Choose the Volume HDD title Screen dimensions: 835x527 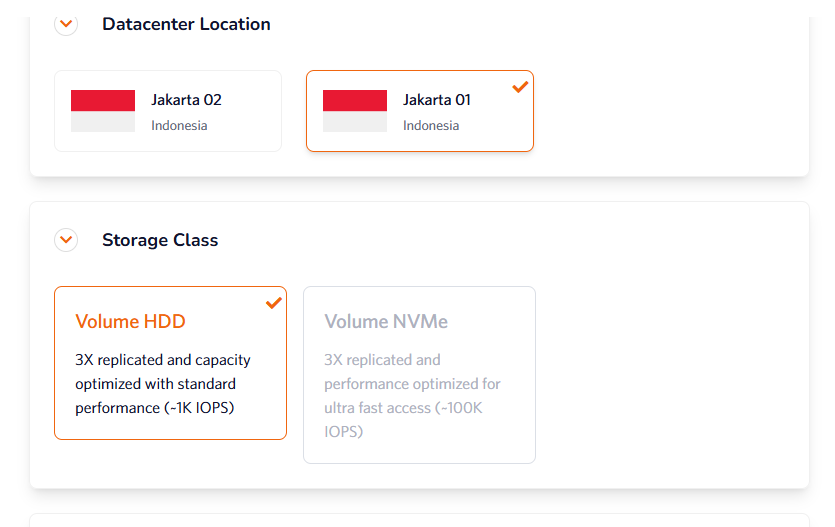[130, 321]
